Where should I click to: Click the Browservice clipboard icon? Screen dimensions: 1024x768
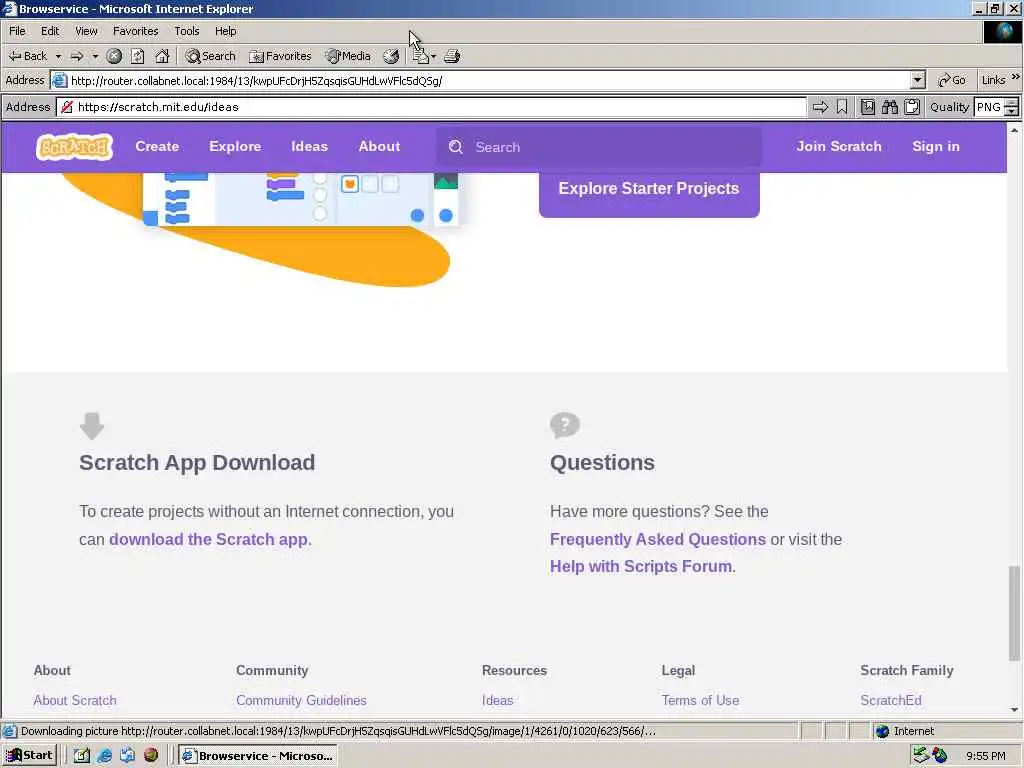[912, 107]
